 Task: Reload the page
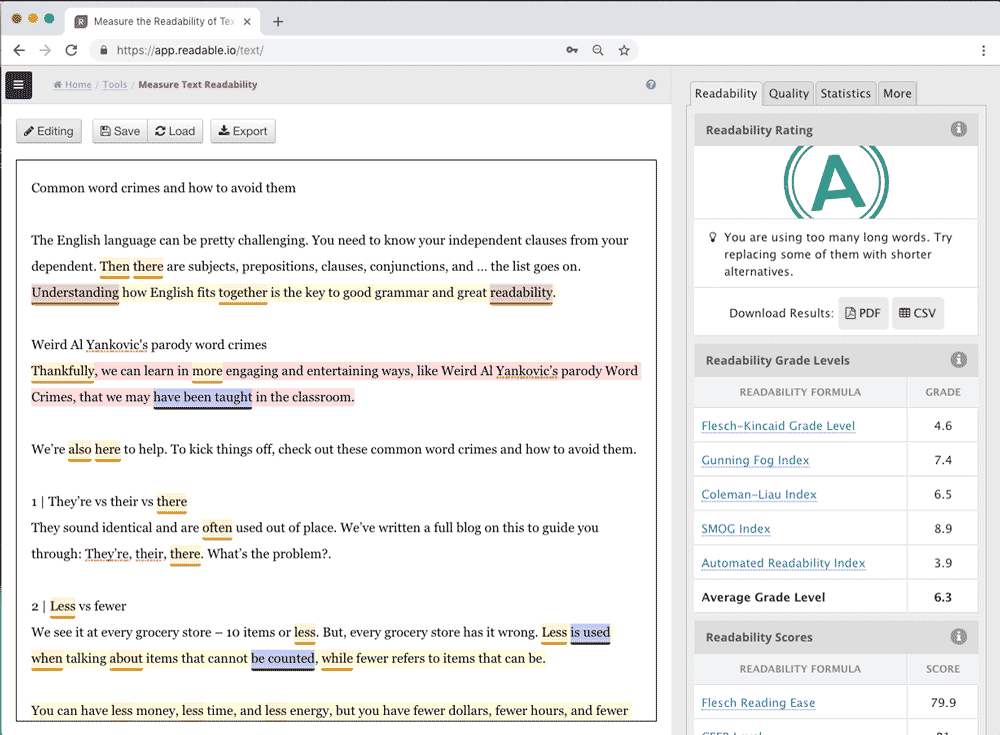pyautogui.click(x=71, y=50)
